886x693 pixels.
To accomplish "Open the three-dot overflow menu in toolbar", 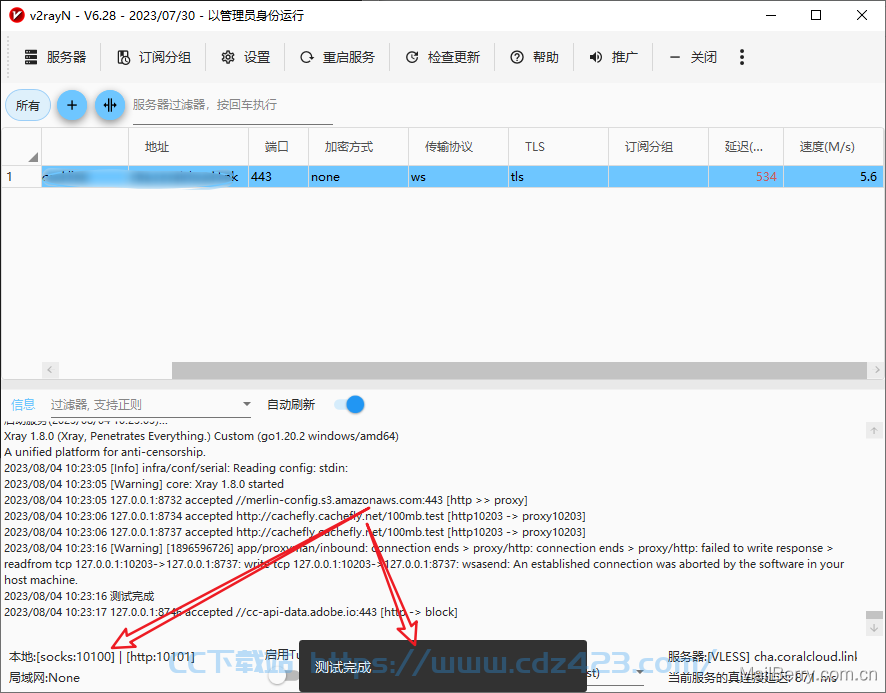I will pyautogui.click(x=742, y=57).
